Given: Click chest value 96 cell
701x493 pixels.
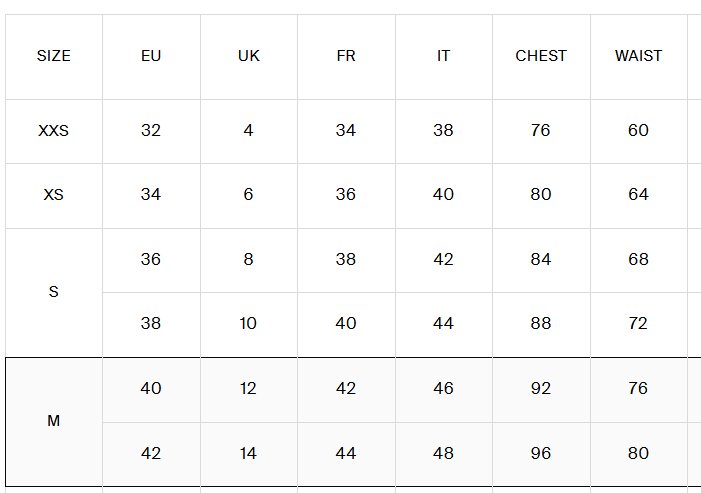Looking at the screenshot, I should [541, 453].
